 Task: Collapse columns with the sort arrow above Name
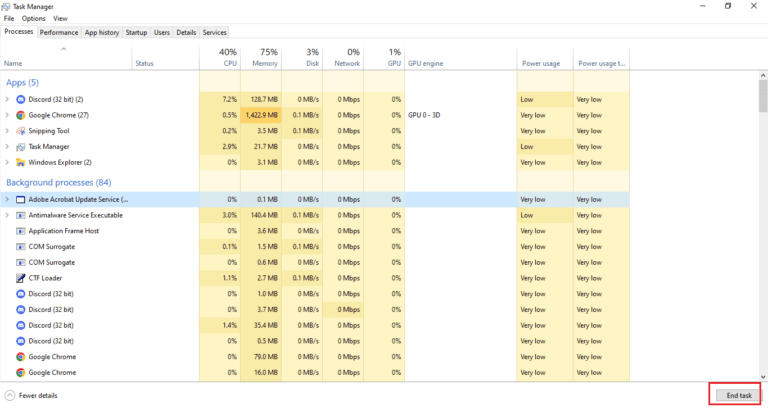pyautogui.click(x=64, y=49)
